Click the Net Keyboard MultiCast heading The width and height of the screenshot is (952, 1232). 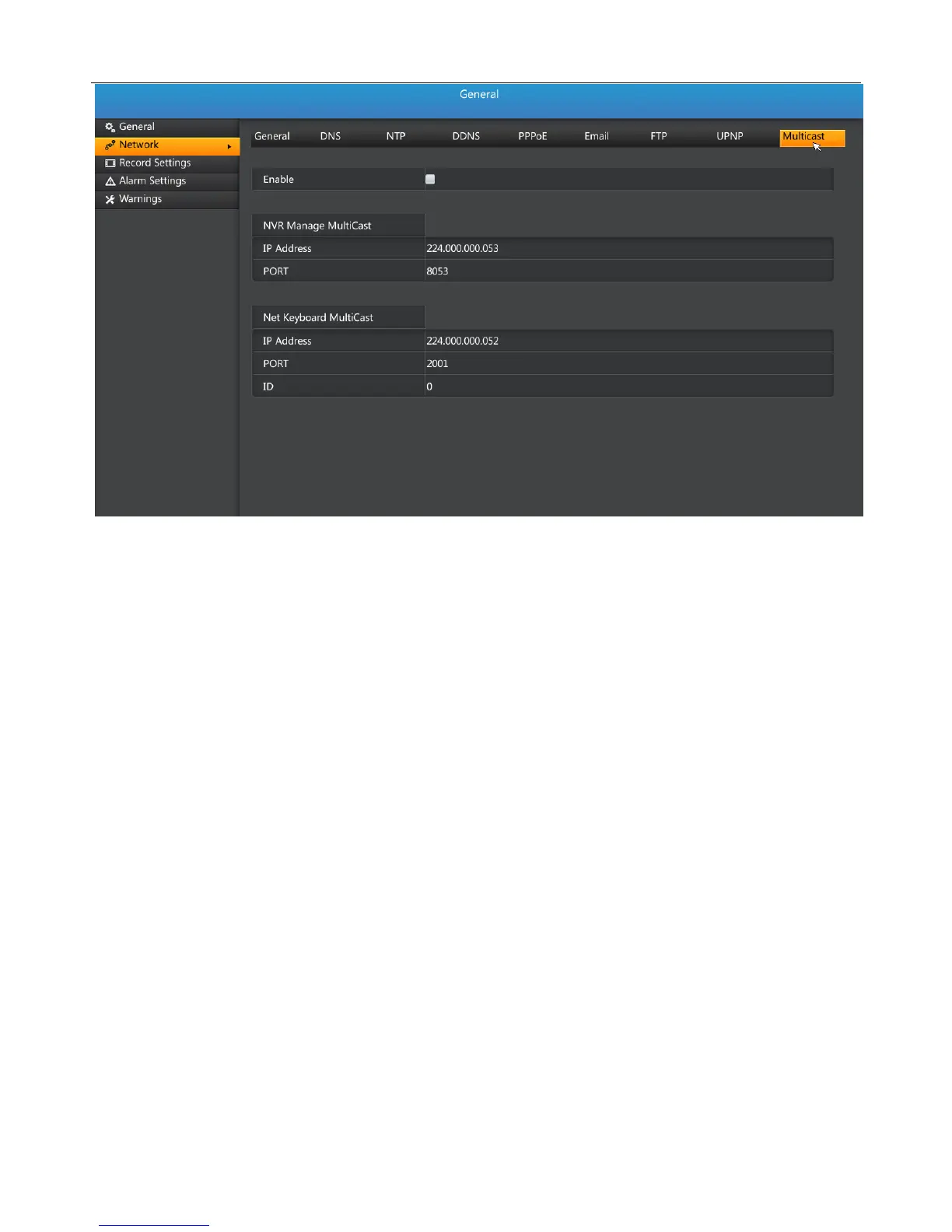(318, 317)
